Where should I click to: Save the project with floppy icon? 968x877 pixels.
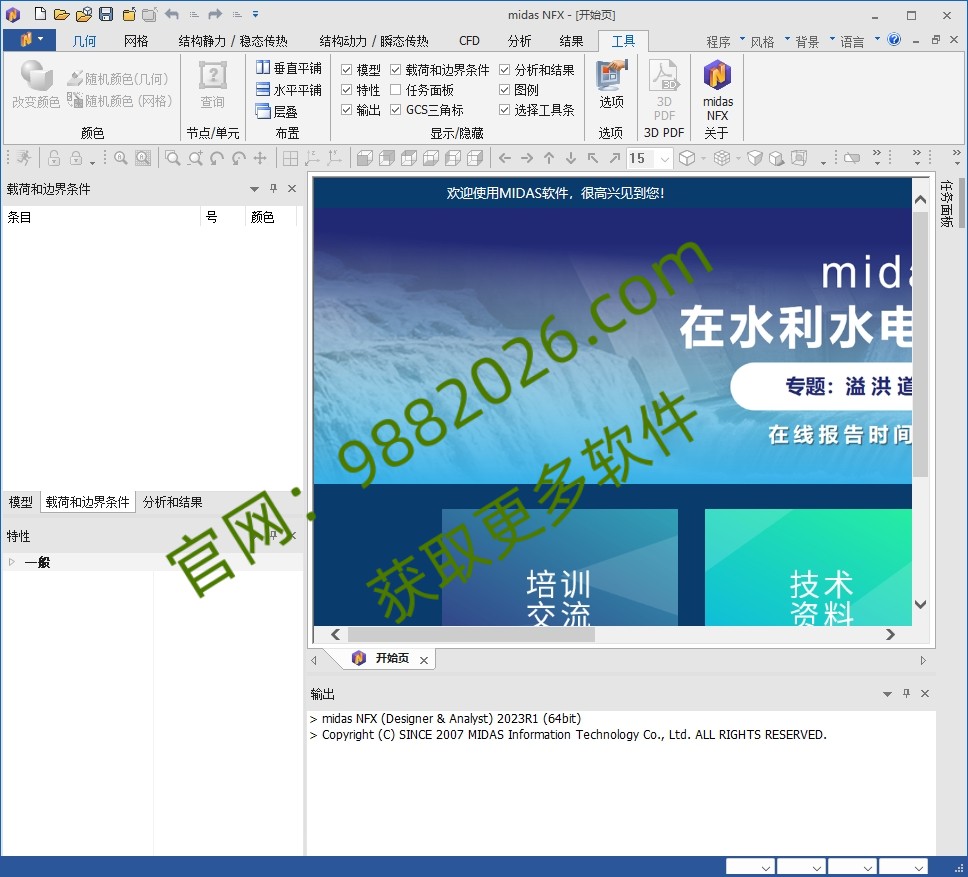106,14
